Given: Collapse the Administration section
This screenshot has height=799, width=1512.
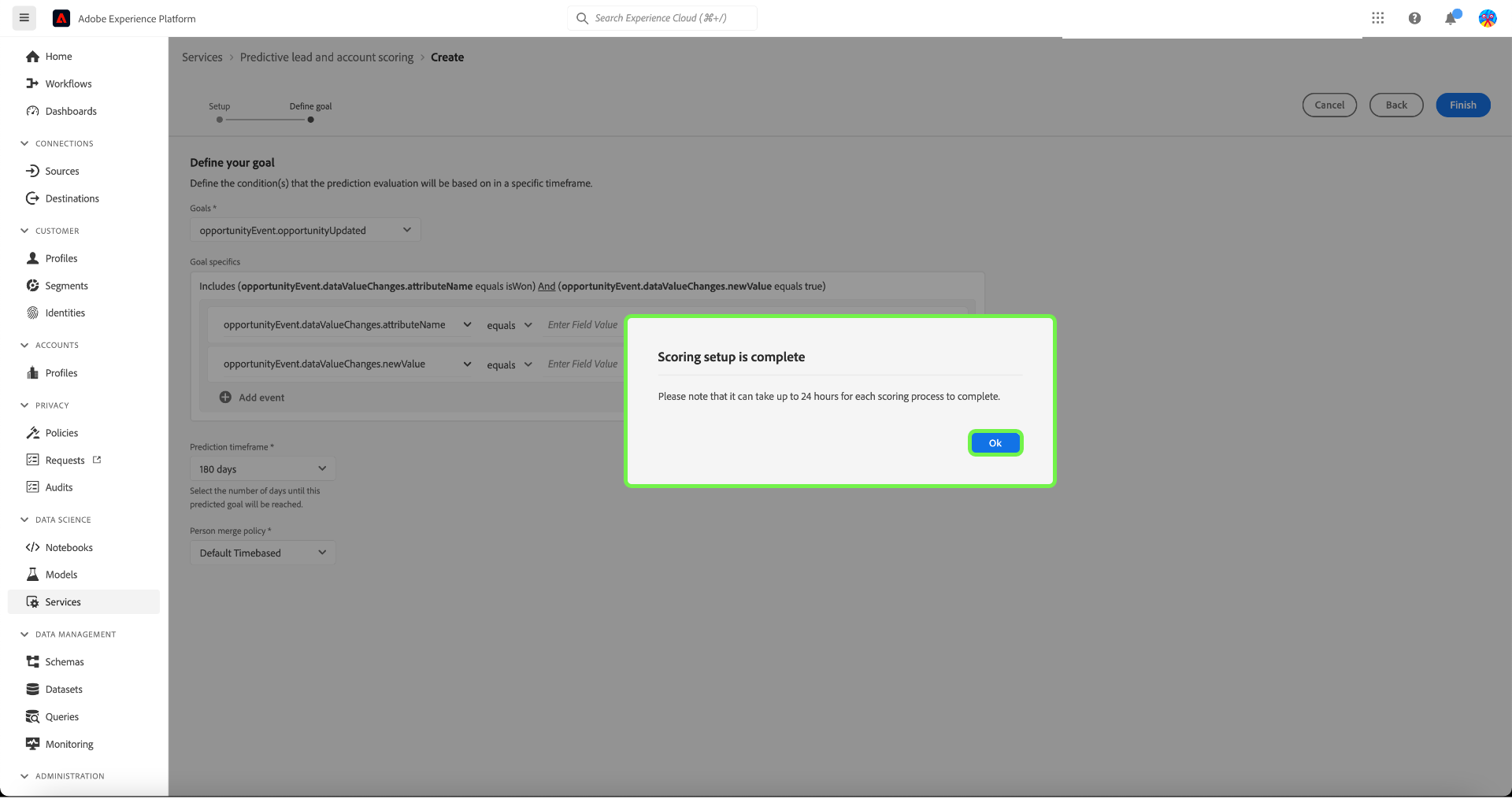Looking at the screenshot, I should [x=24, y=776].
